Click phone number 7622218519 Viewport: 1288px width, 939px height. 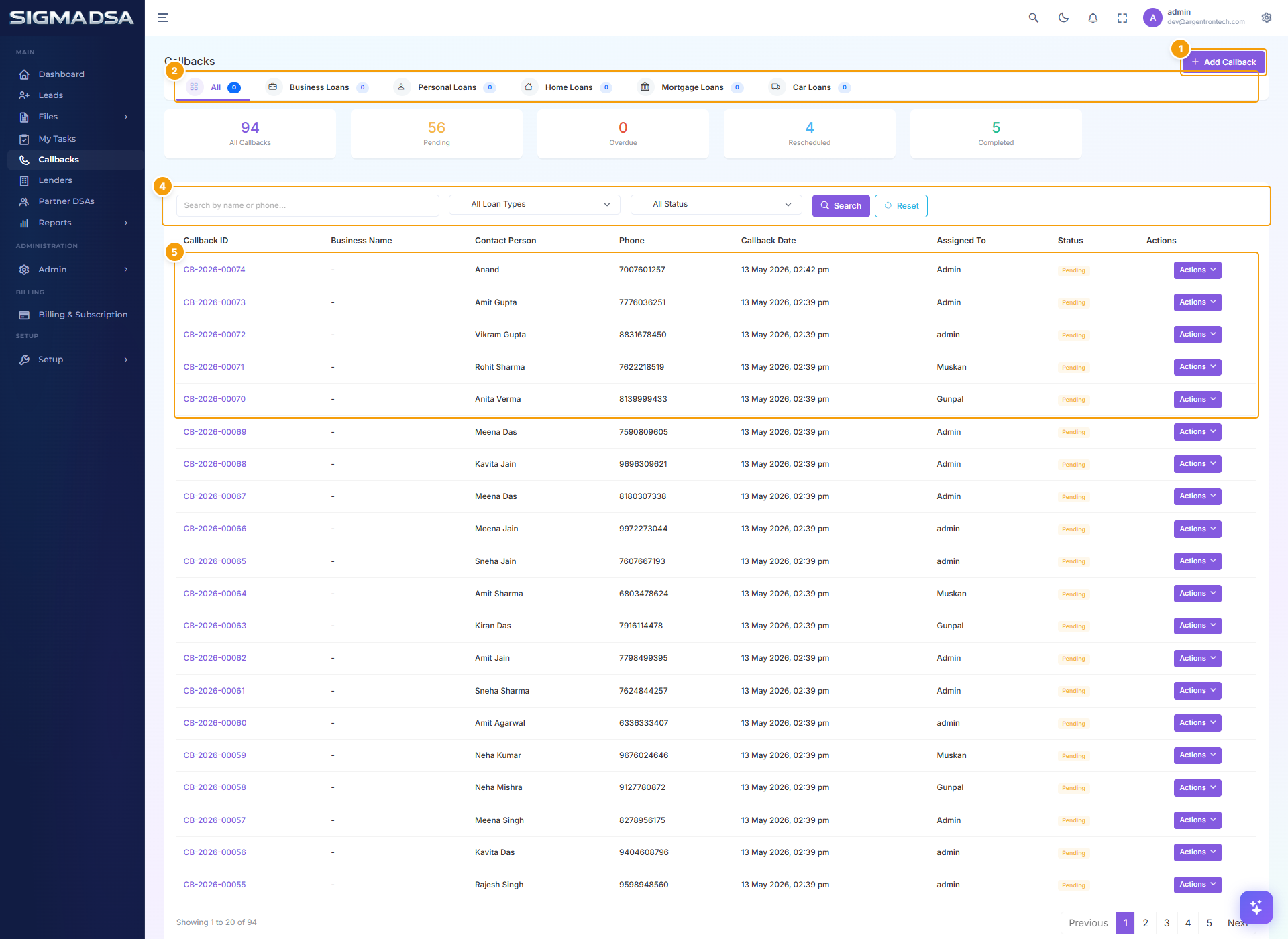641,367
